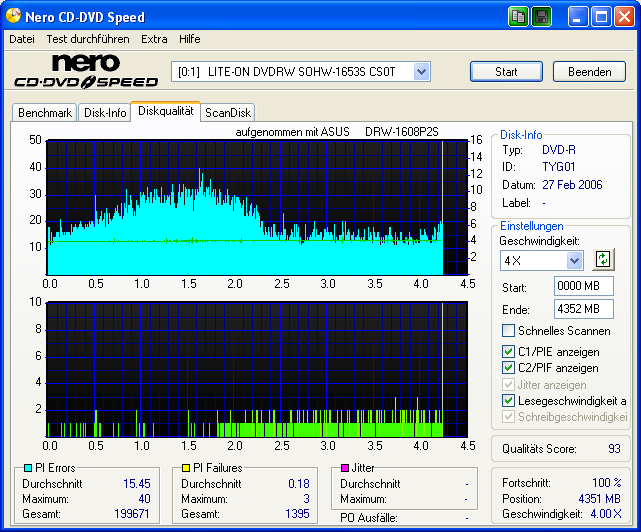Viewport: 641px width, 532px height.
Task: Select the Diskqualität tab
Action: coord(166,111)
